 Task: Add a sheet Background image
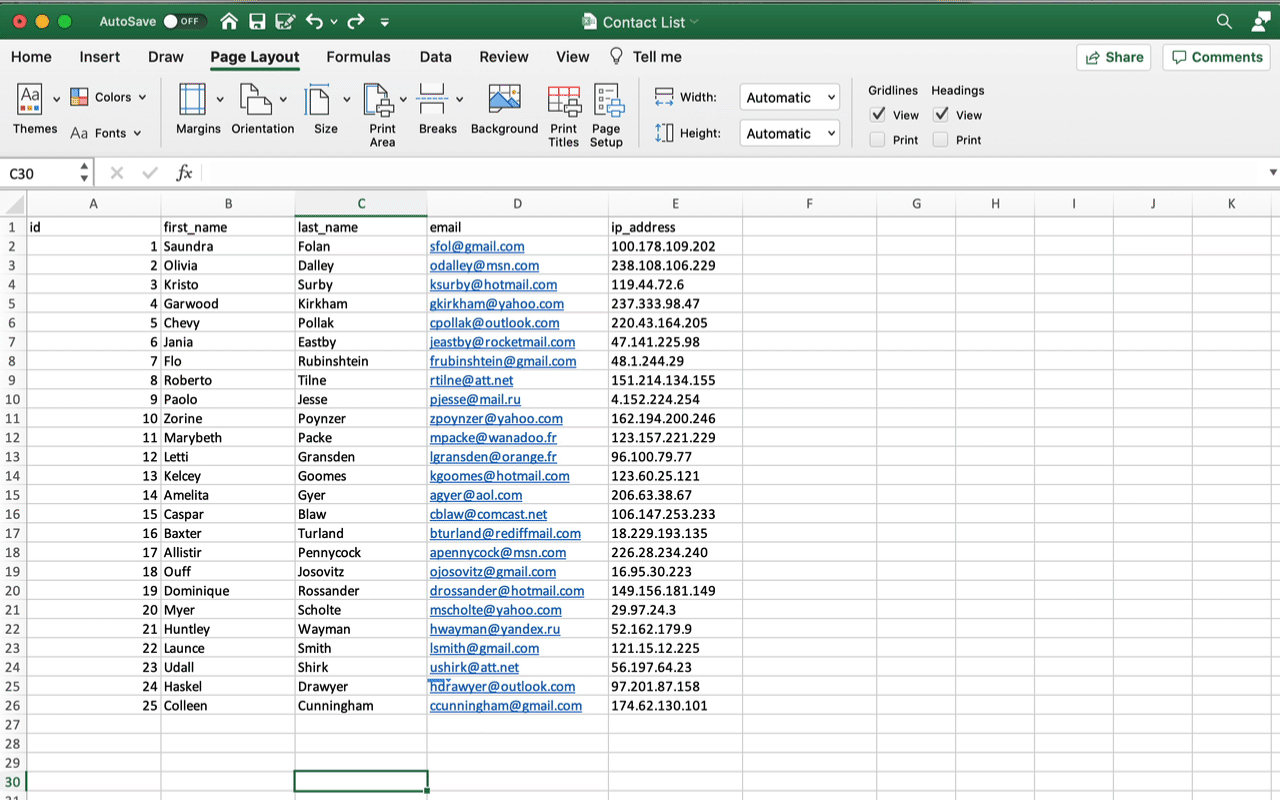tap(504, 109)
